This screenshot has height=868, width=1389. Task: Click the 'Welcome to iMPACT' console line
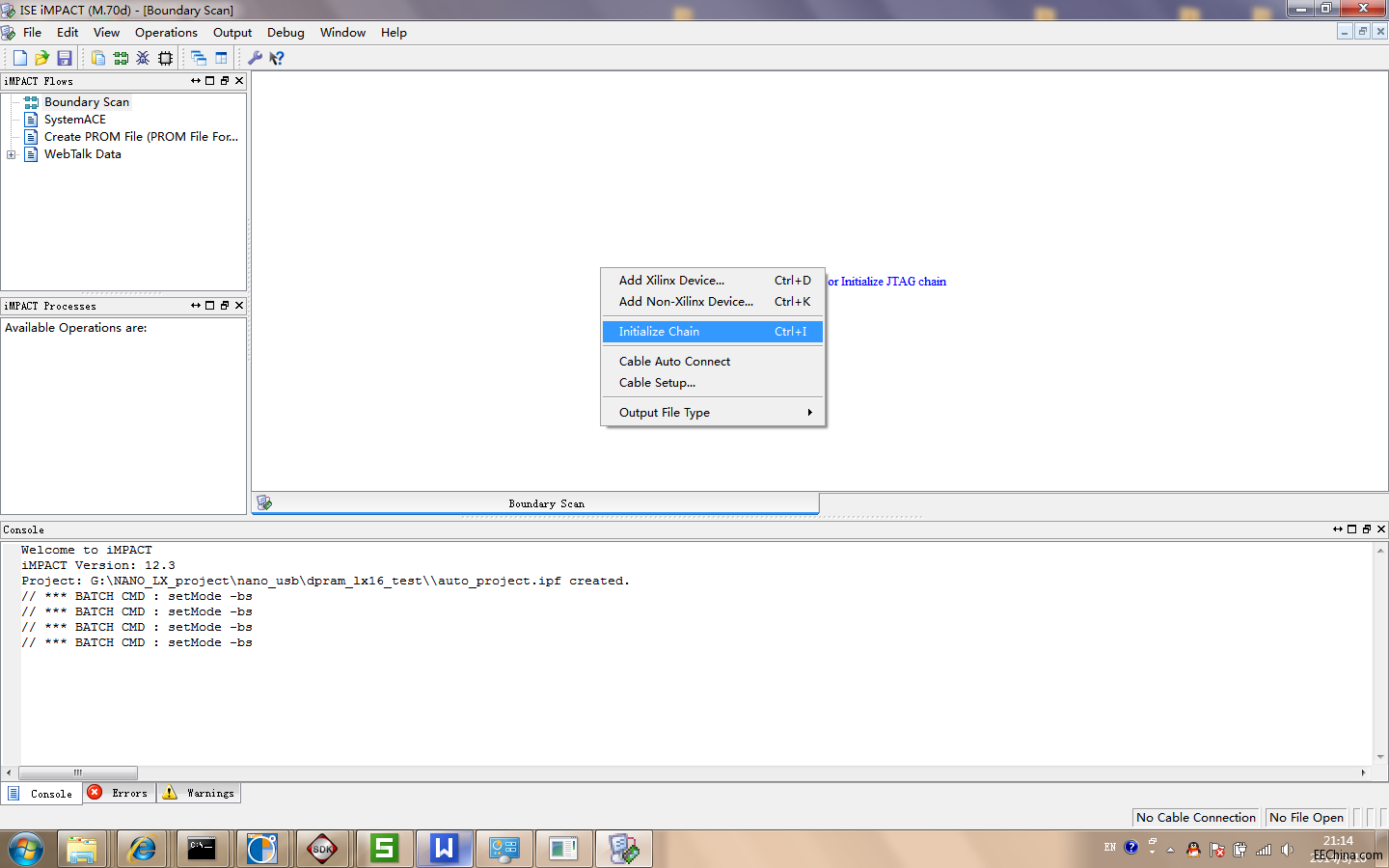tap(87, 551)
